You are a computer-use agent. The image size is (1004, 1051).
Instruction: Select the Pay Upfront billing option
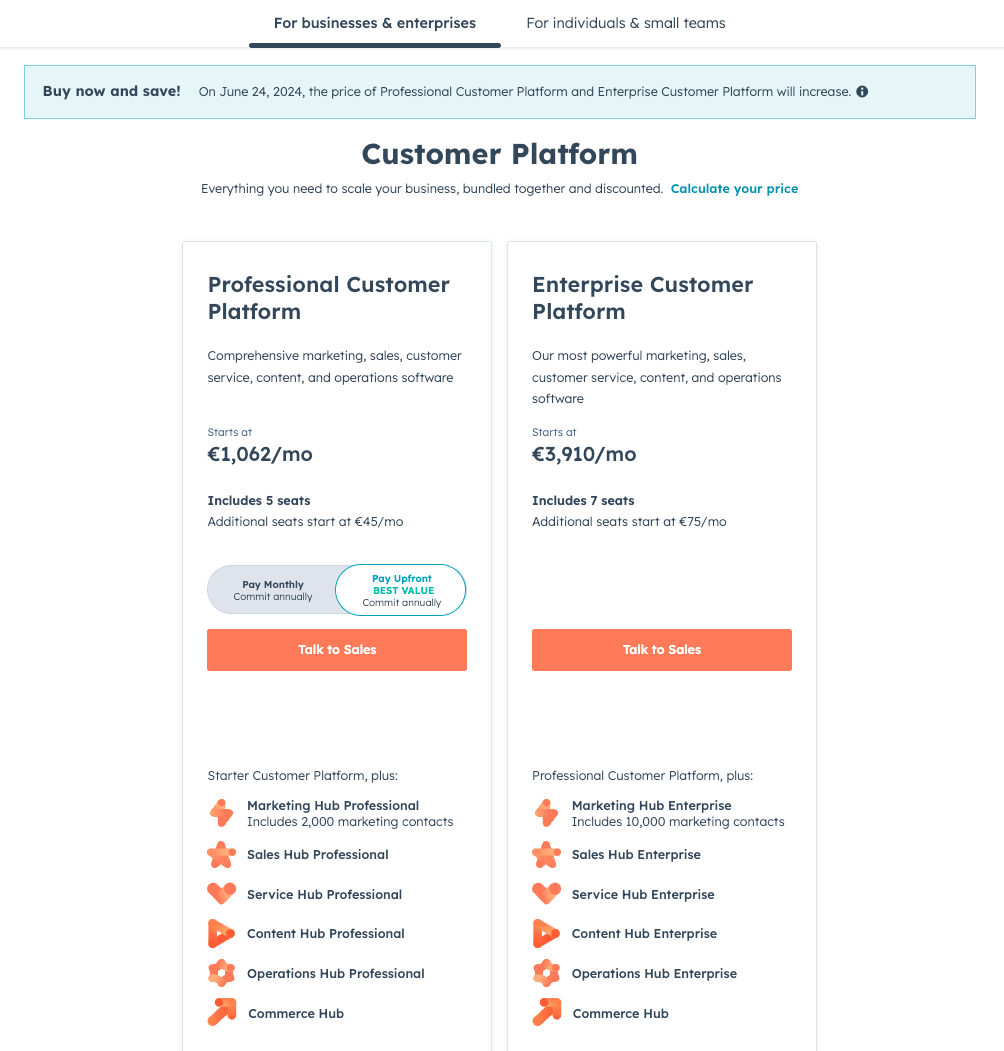[400, 590]
